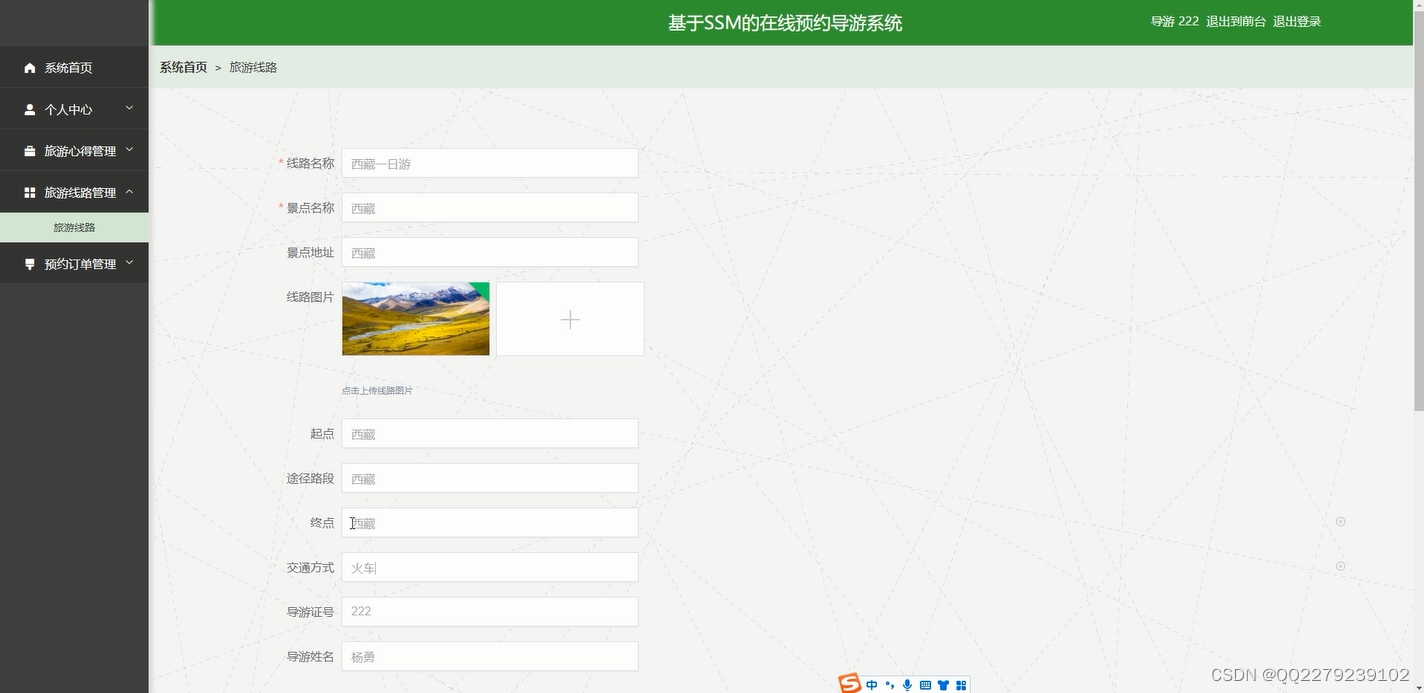Open the Sogou soft keyboard icon
This screenshot has width=1424, height=693.
click(925, 685)
